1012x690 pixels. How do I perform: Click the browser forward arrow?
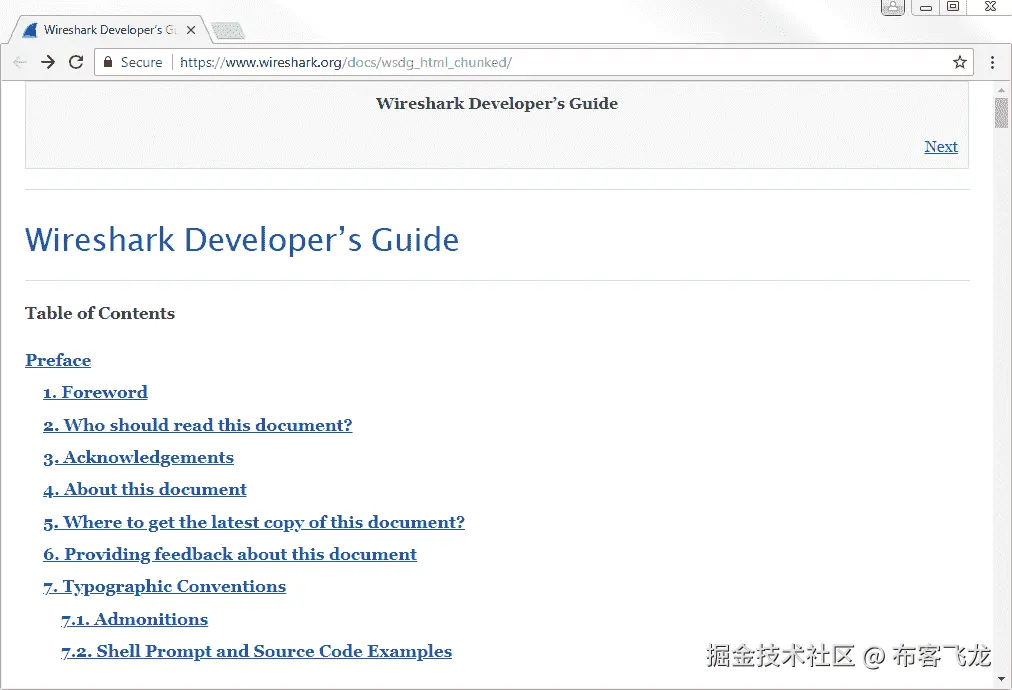click(48, 63)
